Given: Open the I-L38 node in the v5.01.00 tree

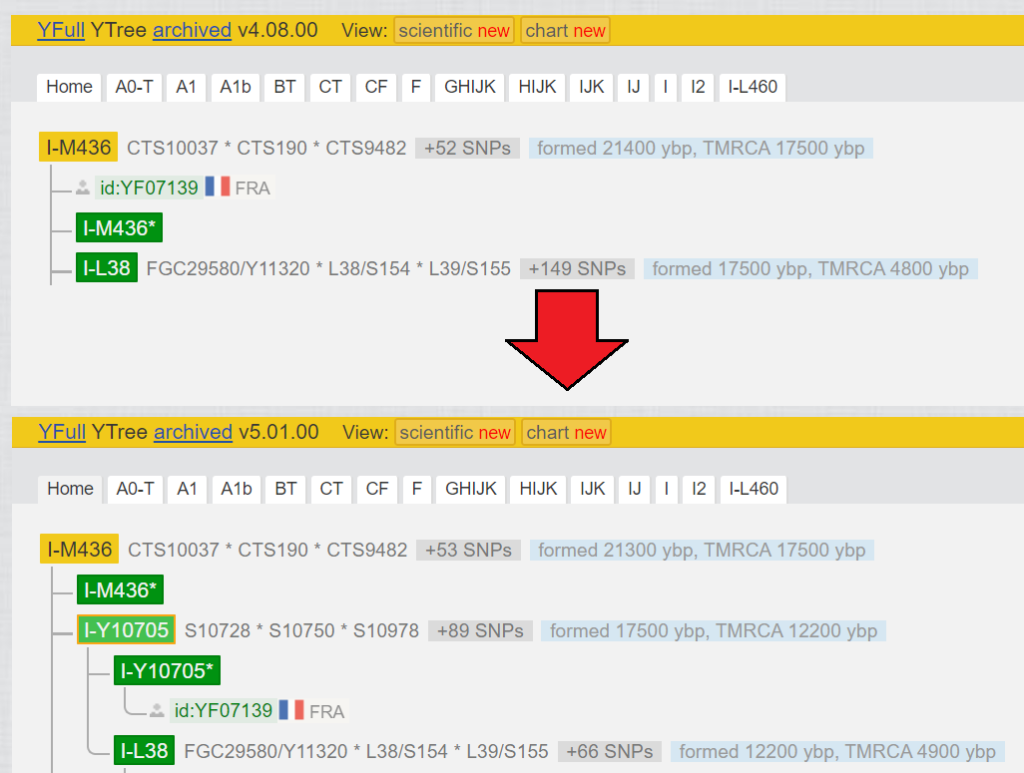Looking at the screenshot, I should pyautogui.click(x=144, y=751).
